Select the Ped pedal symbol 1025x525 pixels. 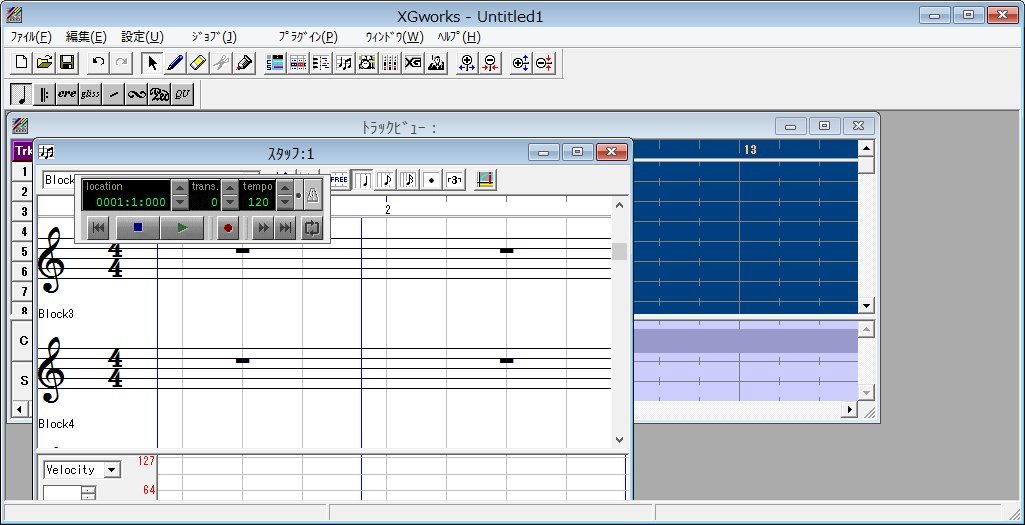(159, 94)
